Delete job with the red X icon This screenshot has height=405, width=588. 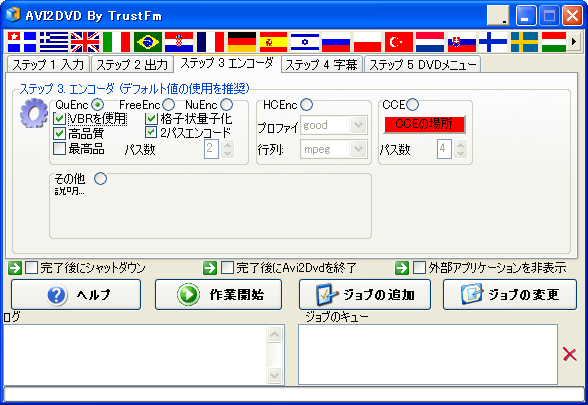pos(570,354)
